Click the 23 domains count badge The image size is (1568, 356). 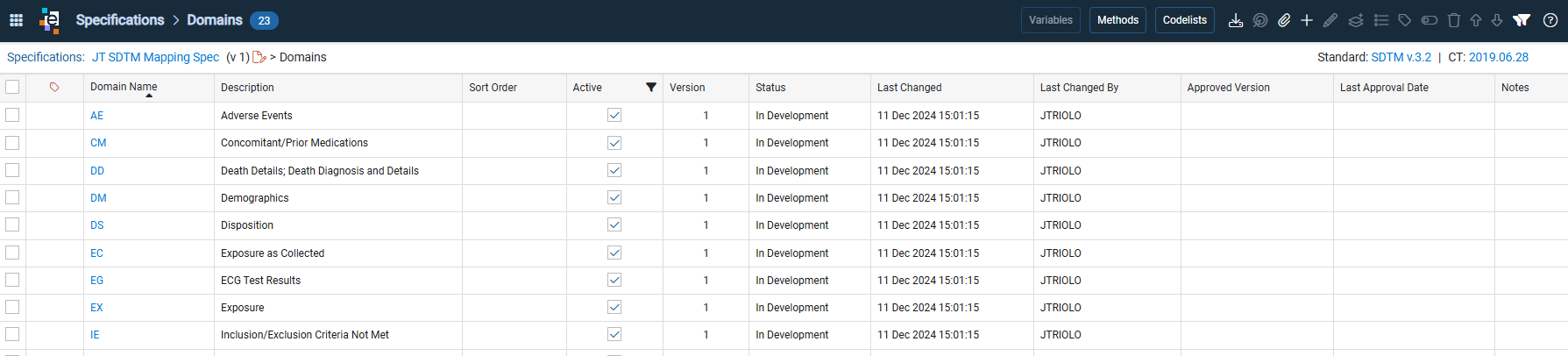pyautogui.click(x=264, y=20)
